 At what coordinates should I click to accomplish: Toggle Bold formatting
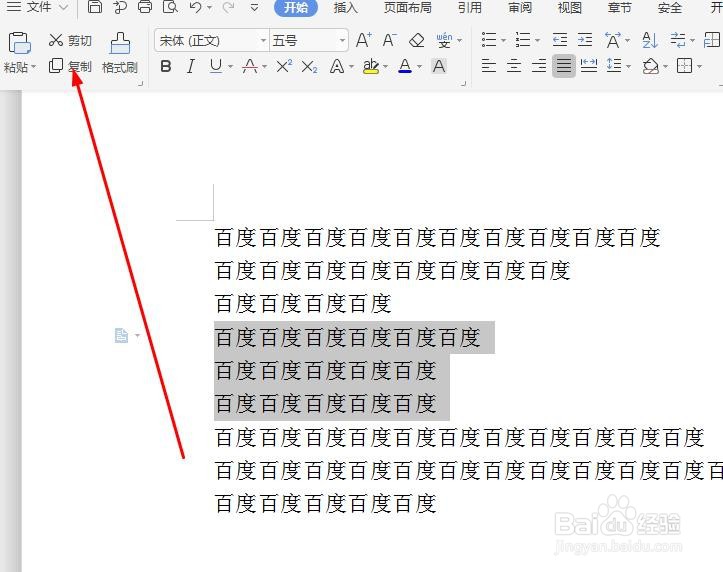pyautogui.click(x=166, y=67)
